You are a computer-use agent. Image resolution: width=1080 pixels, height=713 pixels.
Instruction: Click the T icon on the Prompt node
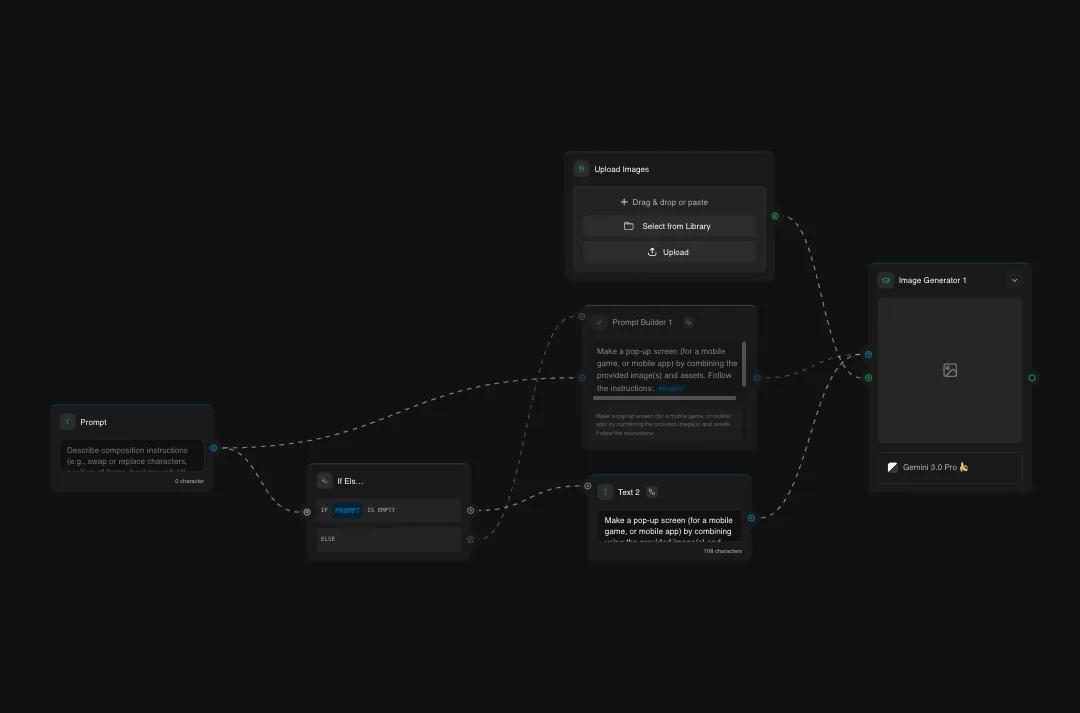[x=67, y=421]
